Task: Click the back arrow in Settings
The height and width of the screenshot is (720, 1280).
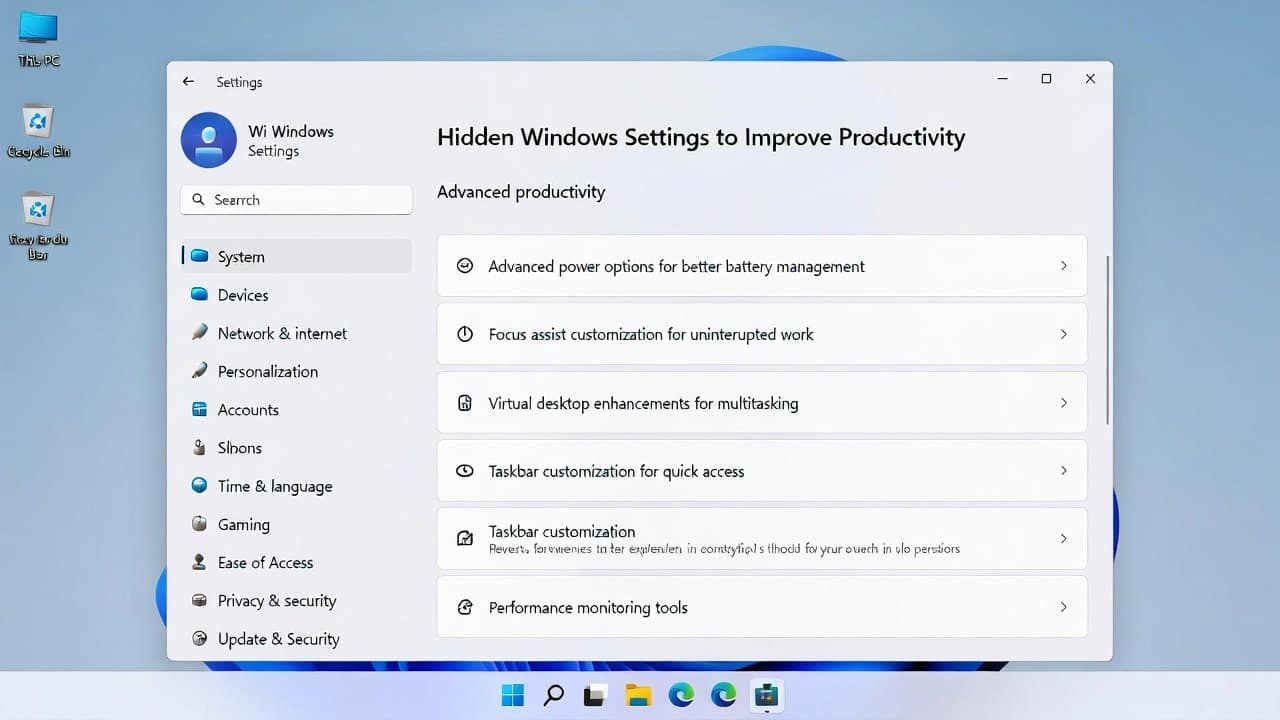Action: pos(188,81)
